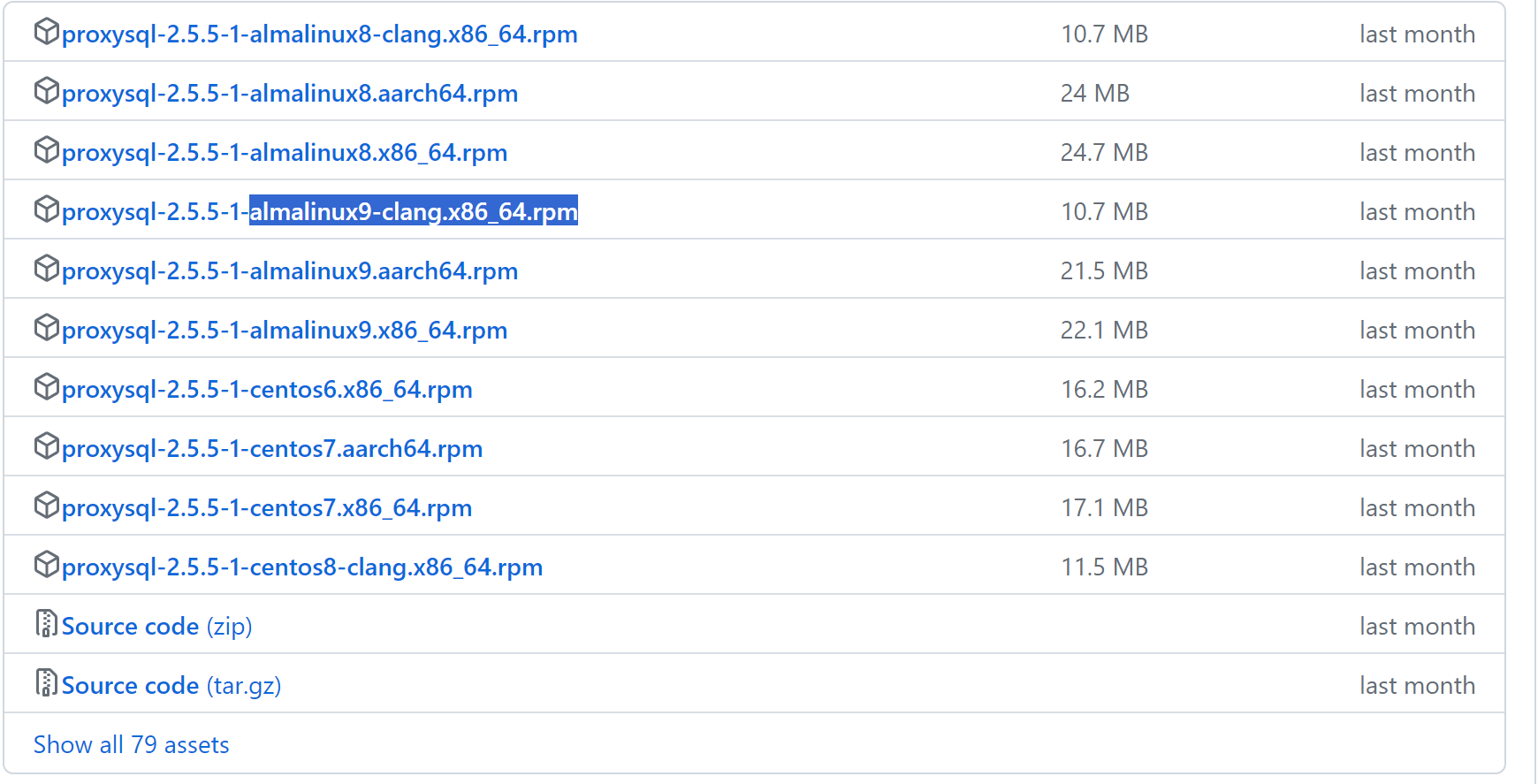Download Source code (tar.gz) archive
Screen dimensions: 1538x784
[x=130, y=686]
